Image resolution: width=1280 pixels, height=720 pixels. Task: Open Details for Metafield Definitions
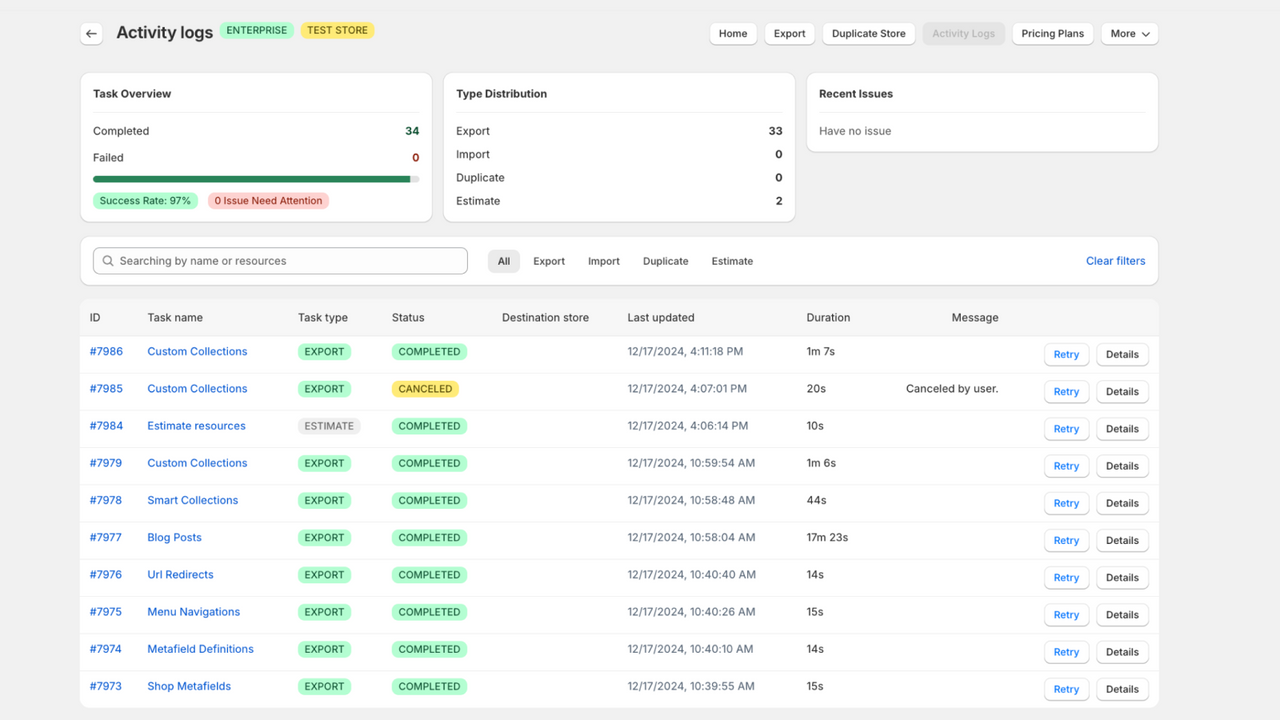[x=1122, y=652]
